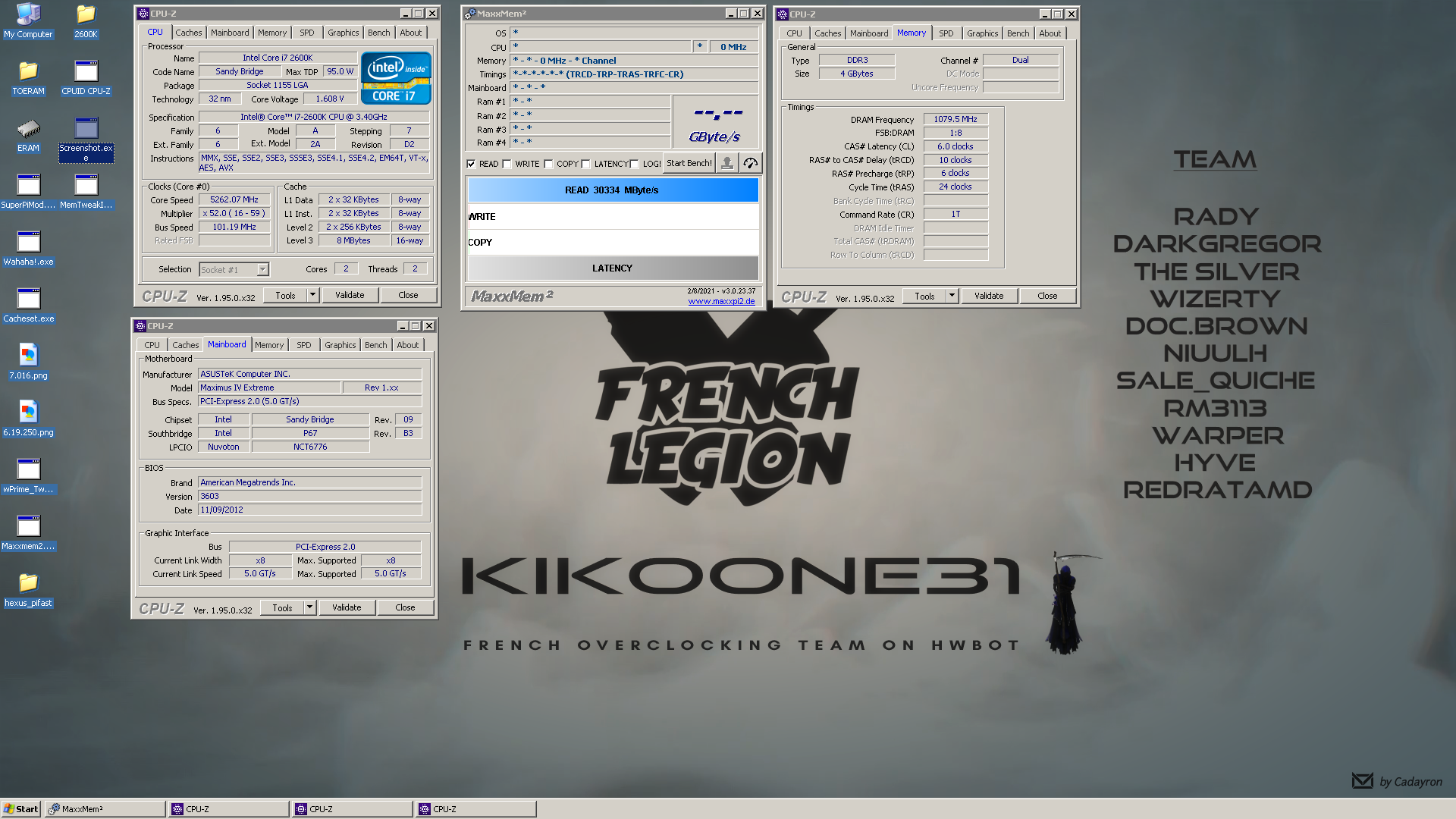Click the Memory CPU-Z window title icon
Viewport: 1456px width, 819px height.
click(783, 14)
